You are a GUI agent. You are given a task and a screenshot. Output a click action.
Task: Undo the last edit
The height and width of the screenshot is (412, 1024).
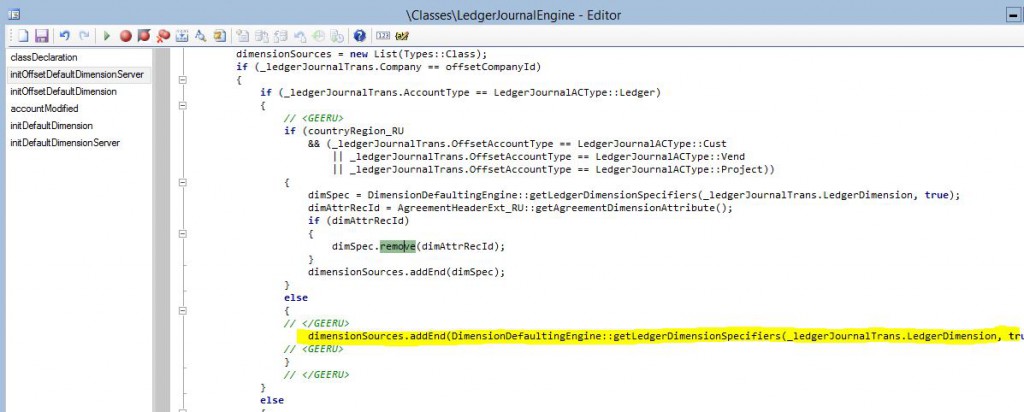coord(64,35)
